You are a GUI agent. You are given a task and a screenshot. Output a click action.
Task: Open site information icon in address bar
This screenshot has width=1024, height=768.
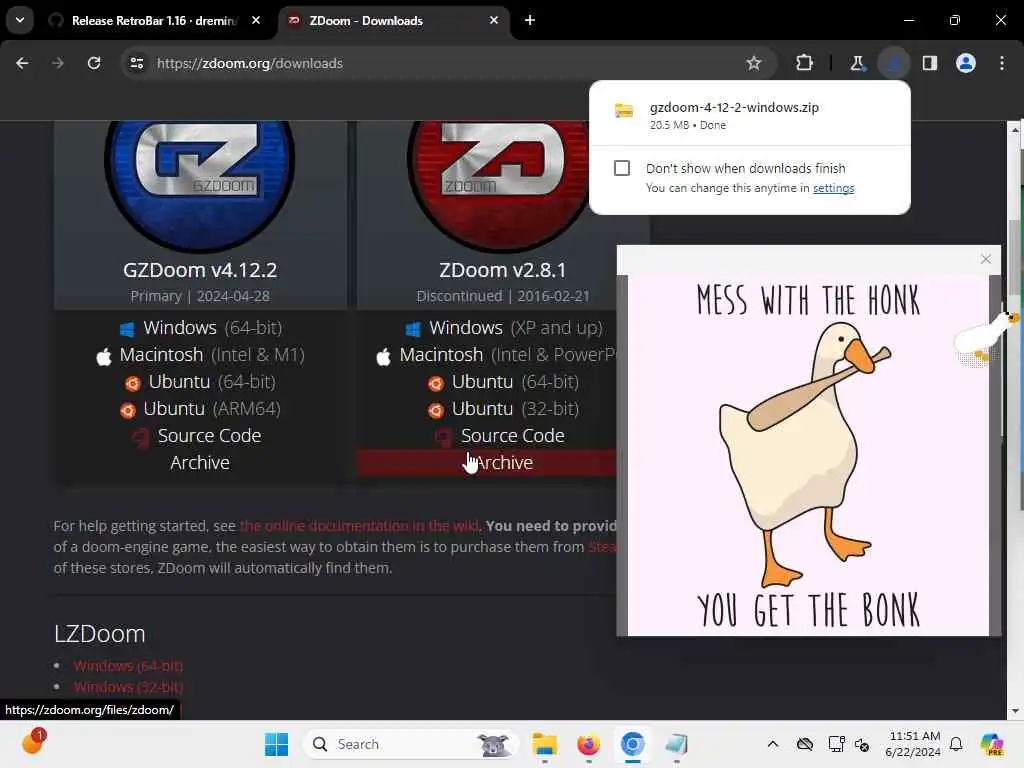pos(136,63)
